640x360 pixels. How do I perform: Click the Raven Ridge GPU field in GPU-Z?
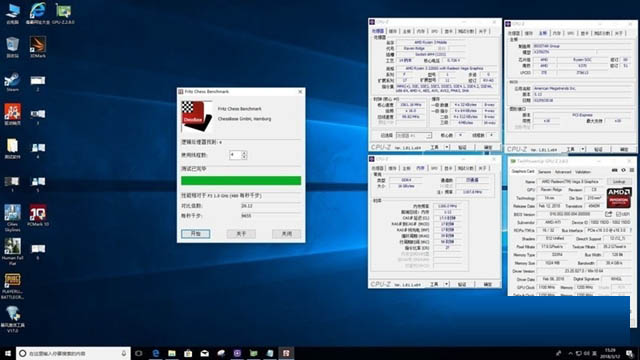[x=551, y=189]
